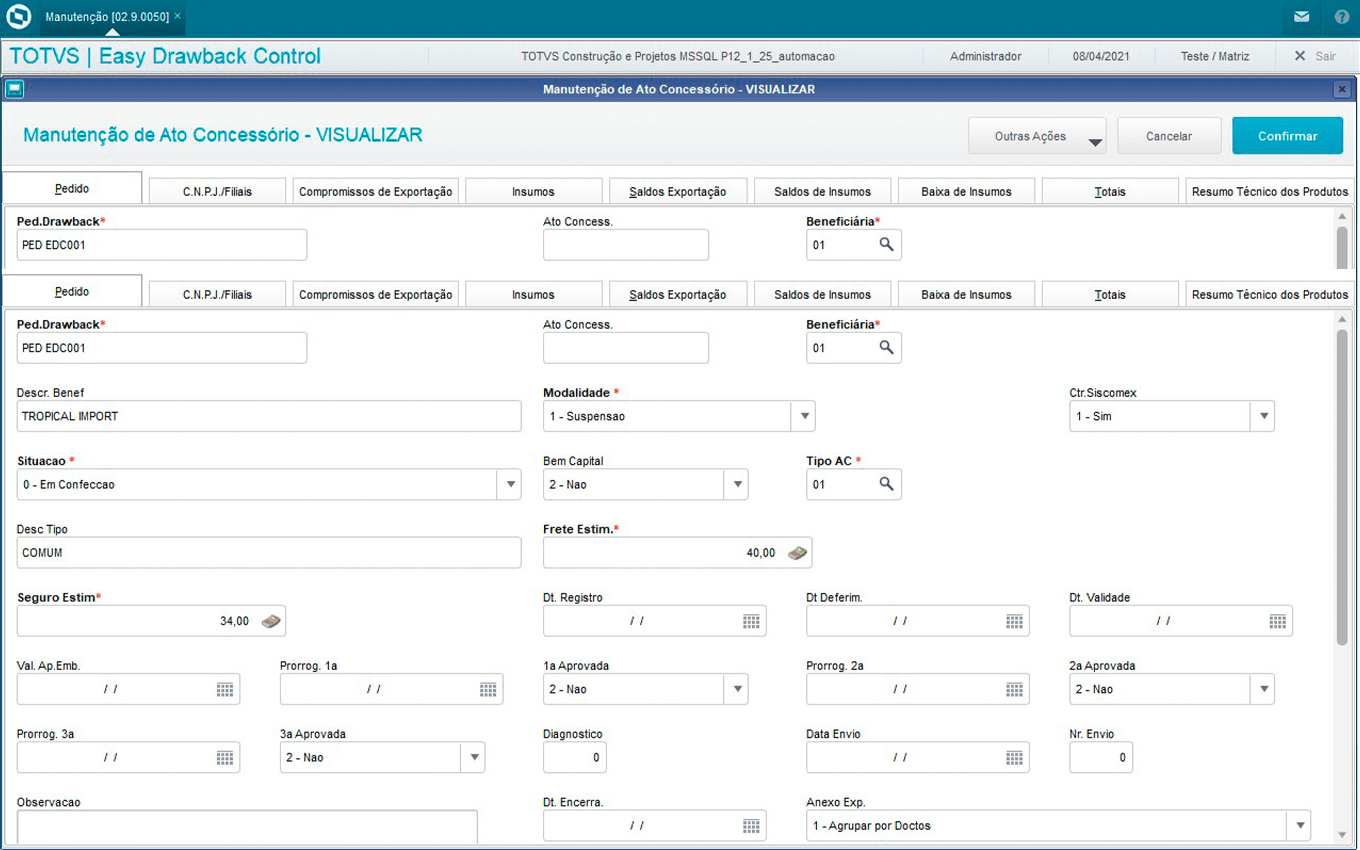The width and height of the screenshot is (1360, 850).
Task: Expand the Ctr.Siscomex dropdown
Action: click(x=1263, y=416)
